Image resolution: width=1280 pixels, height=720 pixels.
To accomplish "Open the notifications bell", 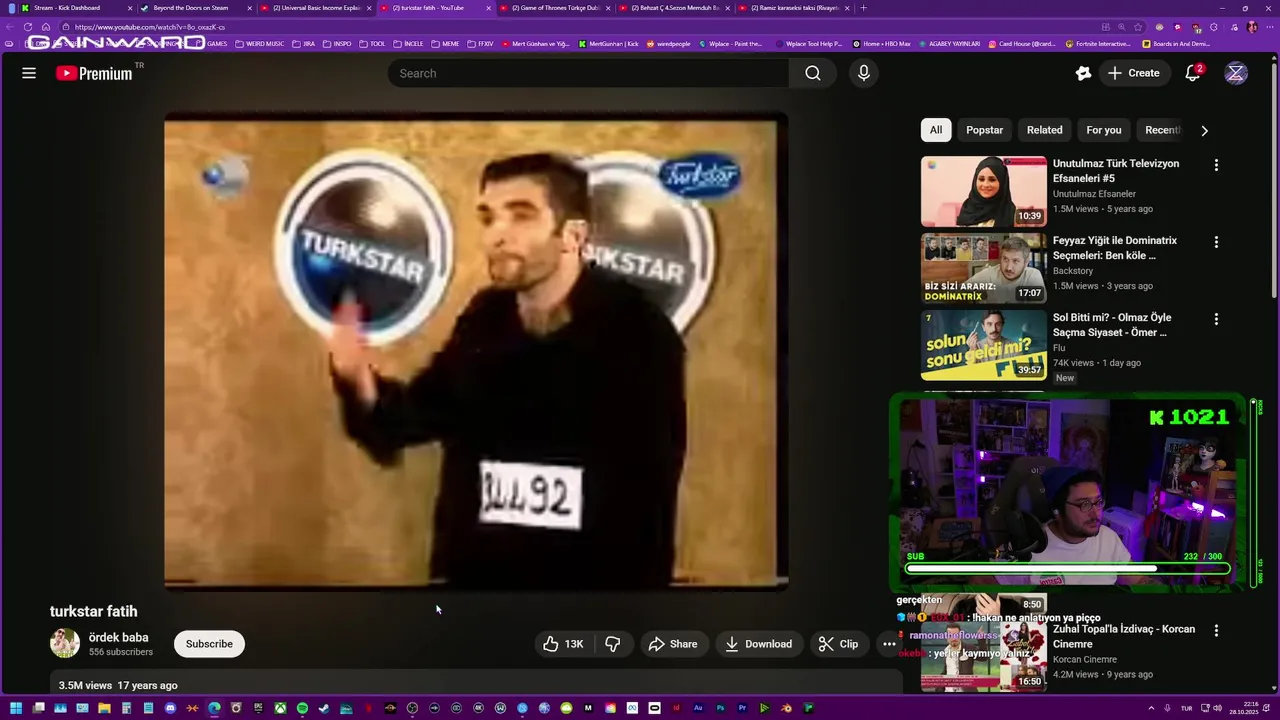I will point(1193,73).
